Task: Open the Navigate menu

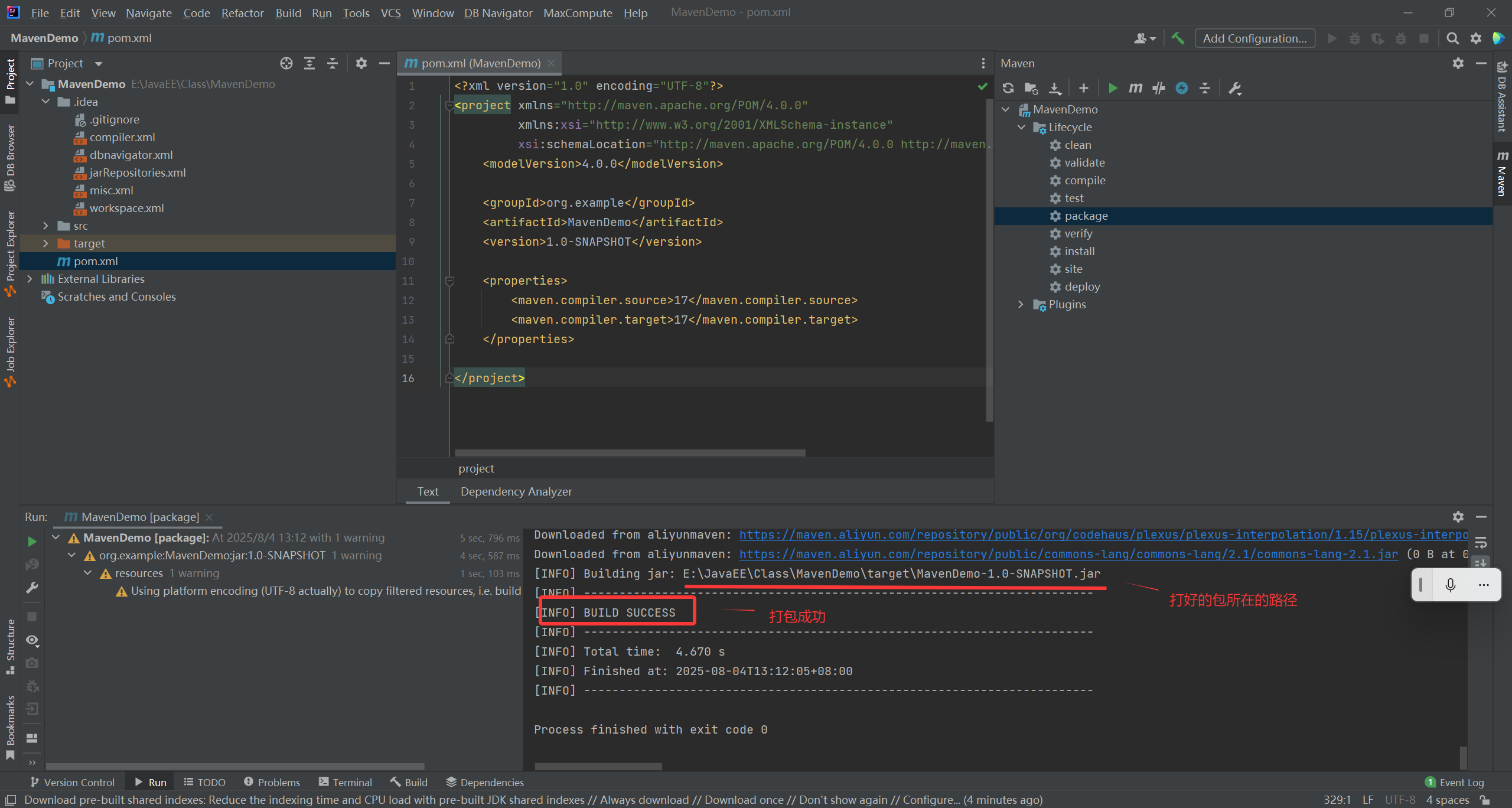Action: point(149,12)
